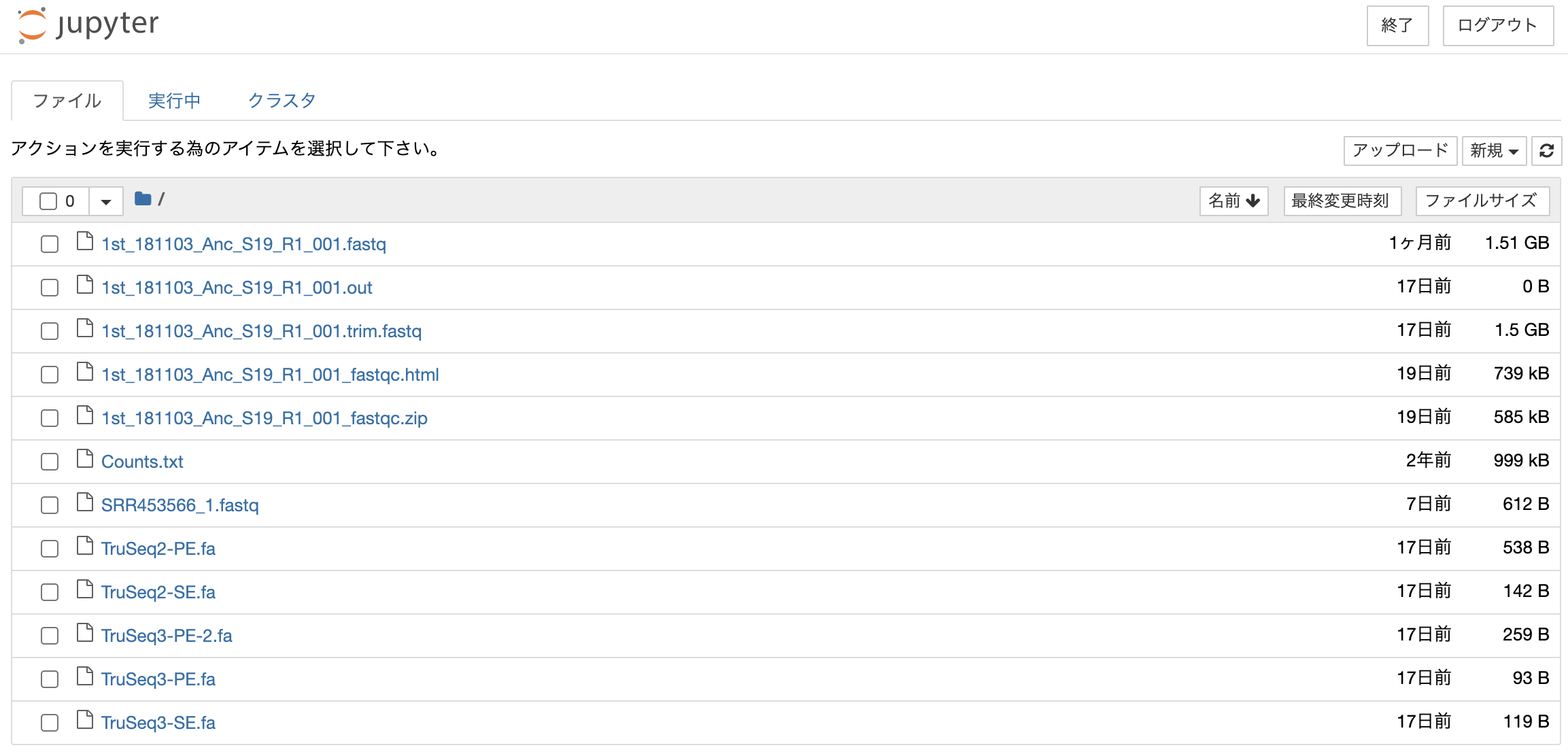Click the アップロード button
1568x752 pixels.
coord(1400,150)
